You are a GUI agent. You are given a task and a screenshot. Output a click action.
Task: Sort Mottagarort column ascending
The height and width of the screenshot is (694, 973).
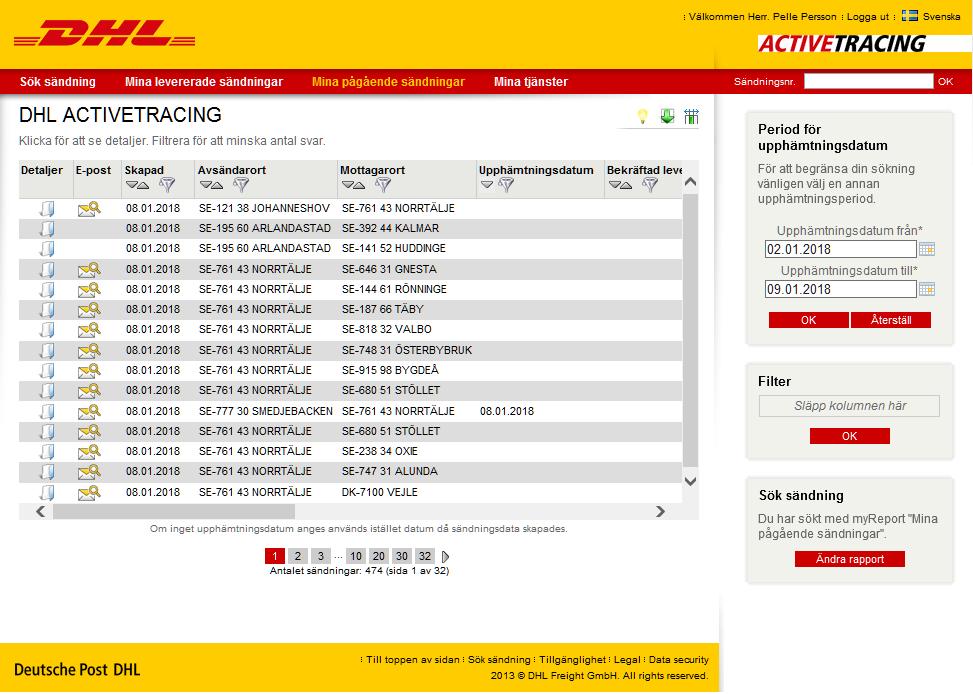pos(359,185)
